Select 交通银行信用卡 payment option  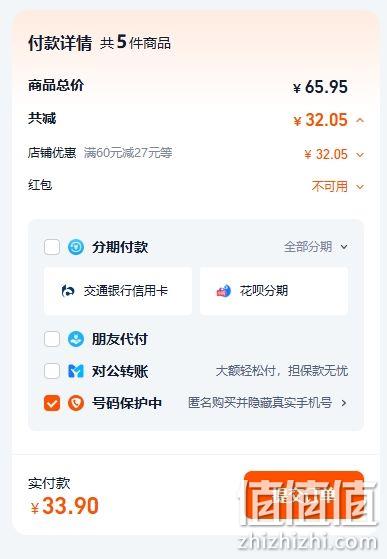point(118,291)
